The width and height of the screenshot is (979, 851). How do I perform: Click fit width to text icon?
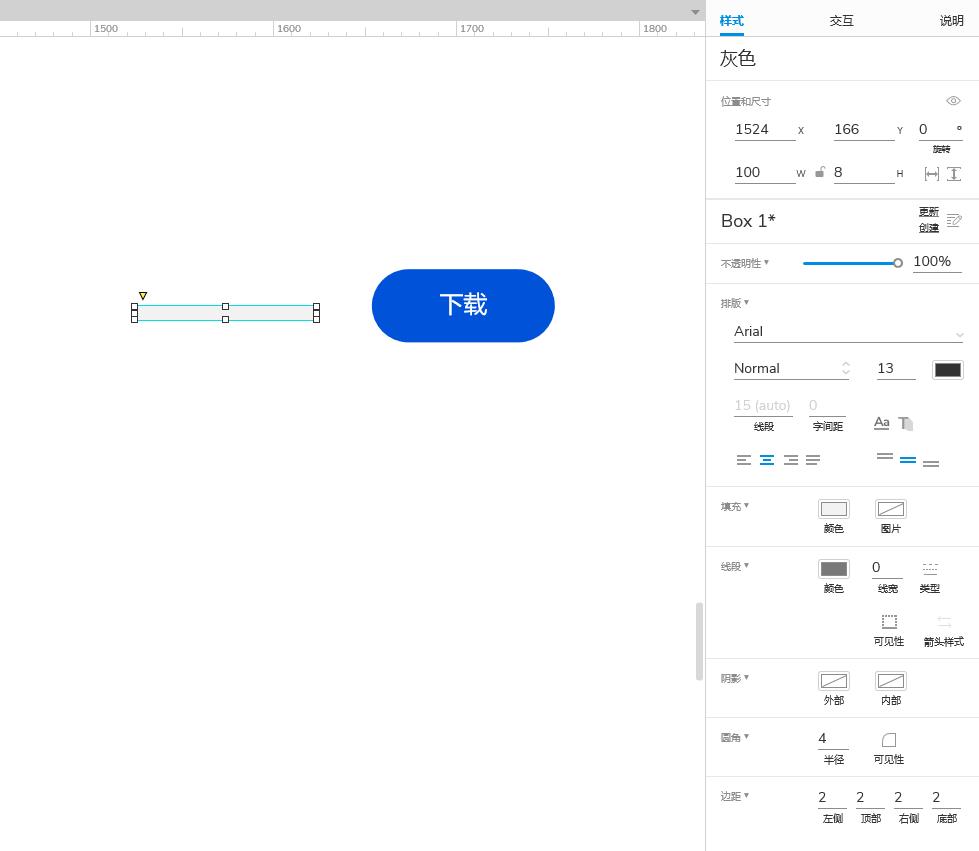point(932,174)
